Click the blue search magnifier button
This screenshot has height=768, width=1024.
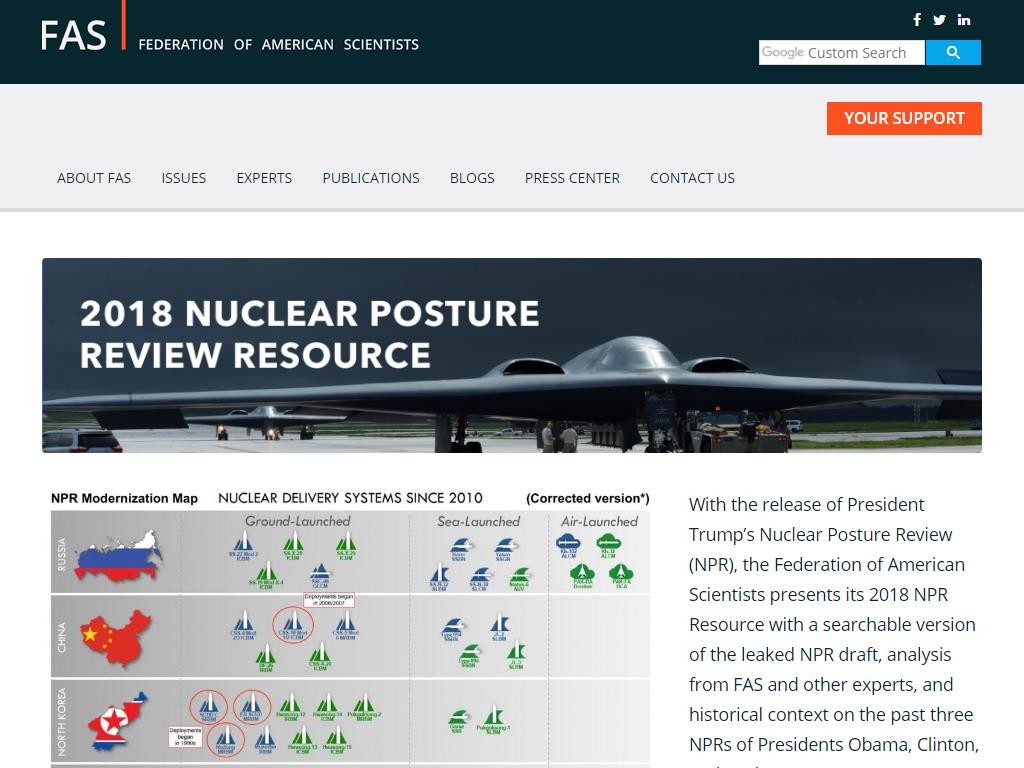953,52
